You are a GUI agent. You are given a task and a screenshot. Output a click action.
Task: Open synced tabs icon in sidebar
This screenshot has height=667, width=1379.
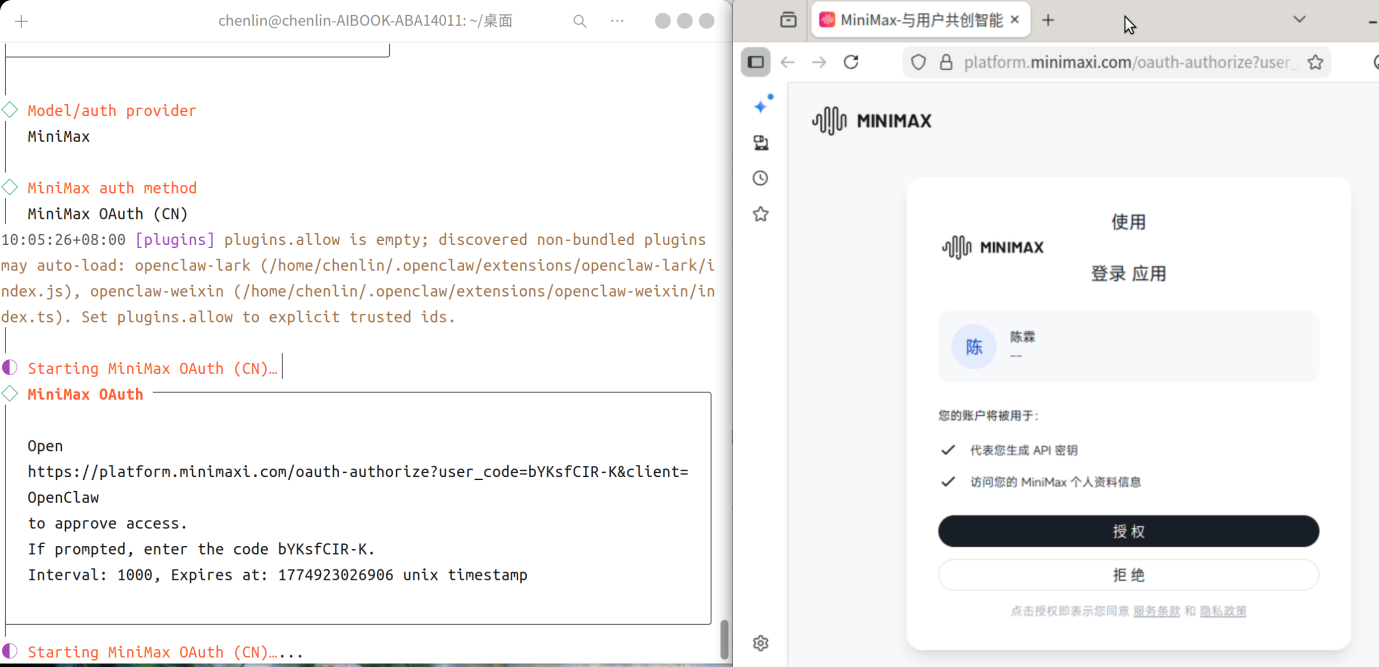[761, 142]
